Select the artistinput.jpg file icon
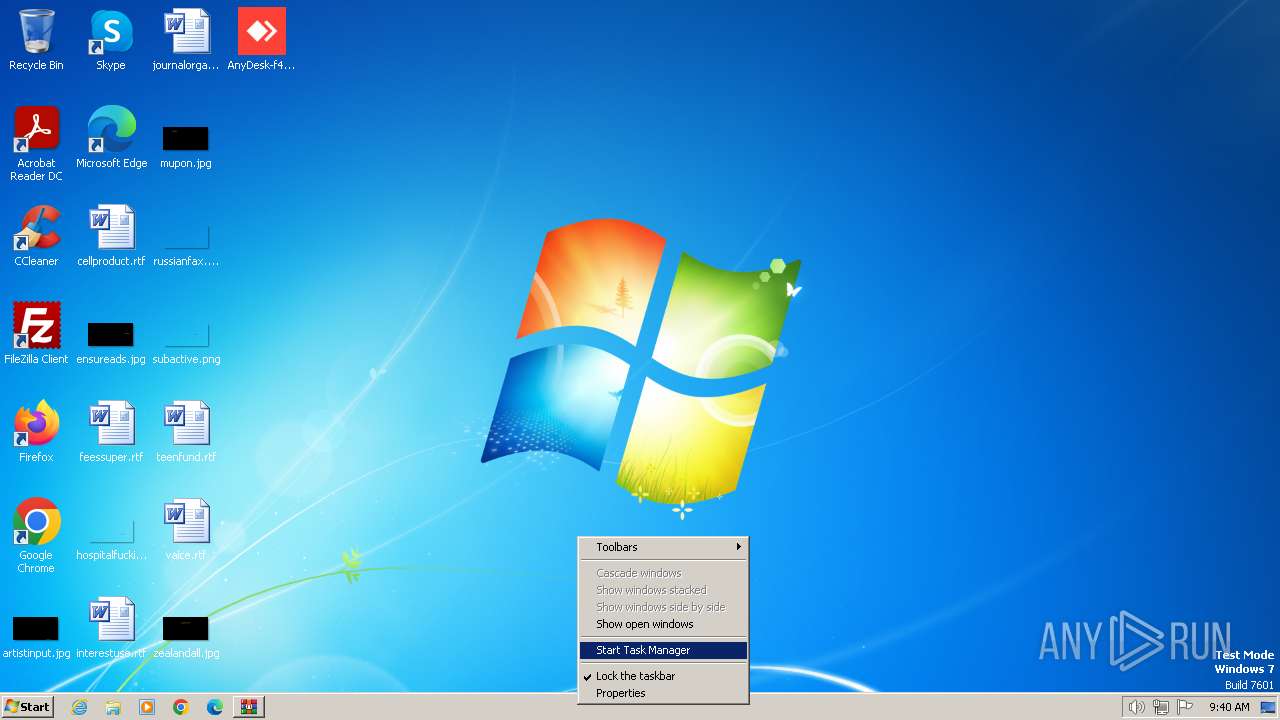The image size is (1280, 720). click(36, 637)
